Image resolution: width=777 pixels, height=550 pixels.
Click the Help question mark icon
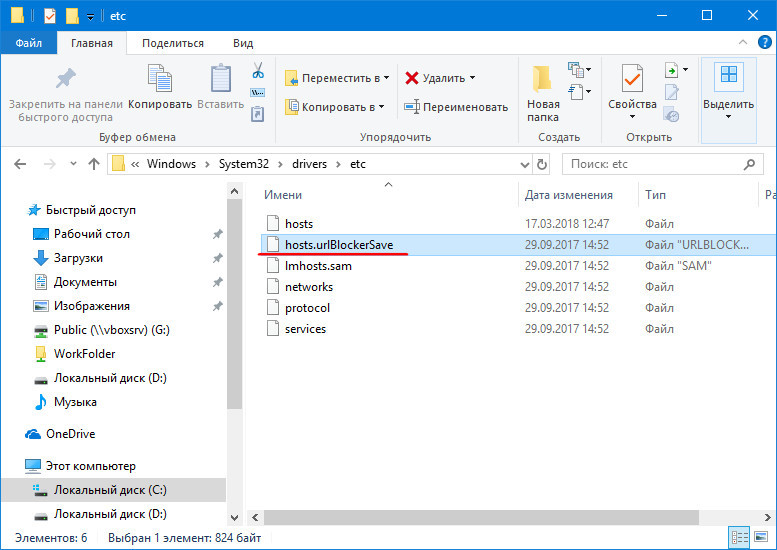(765, 43)
